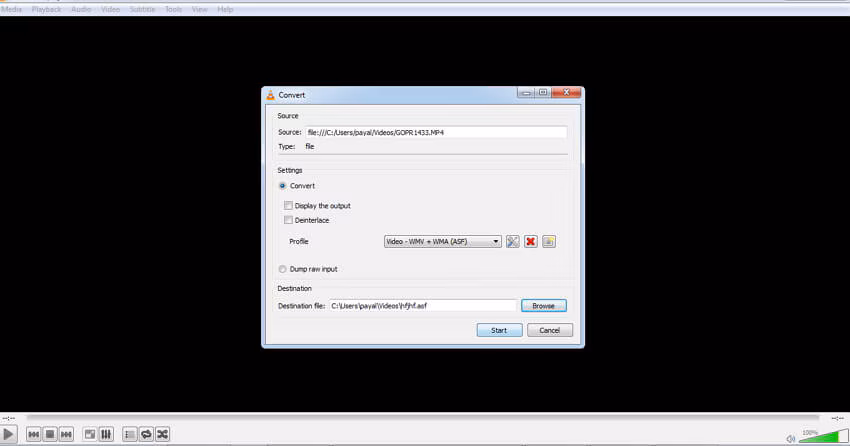Viewport: 850px width, 446px height.
Task: Click the VLC cone icon in Convert title bar
Action: (x=271, y=95)
